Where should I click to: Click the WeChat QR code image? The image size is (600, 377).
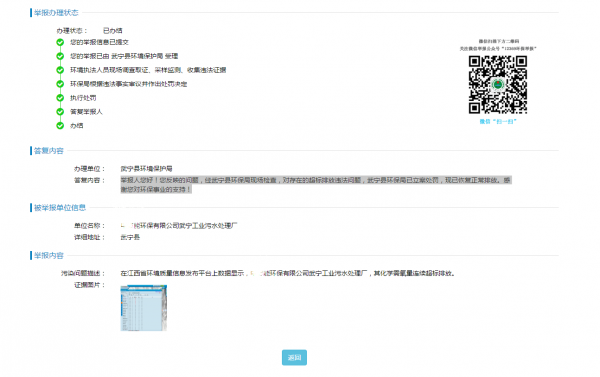point(498,85)
